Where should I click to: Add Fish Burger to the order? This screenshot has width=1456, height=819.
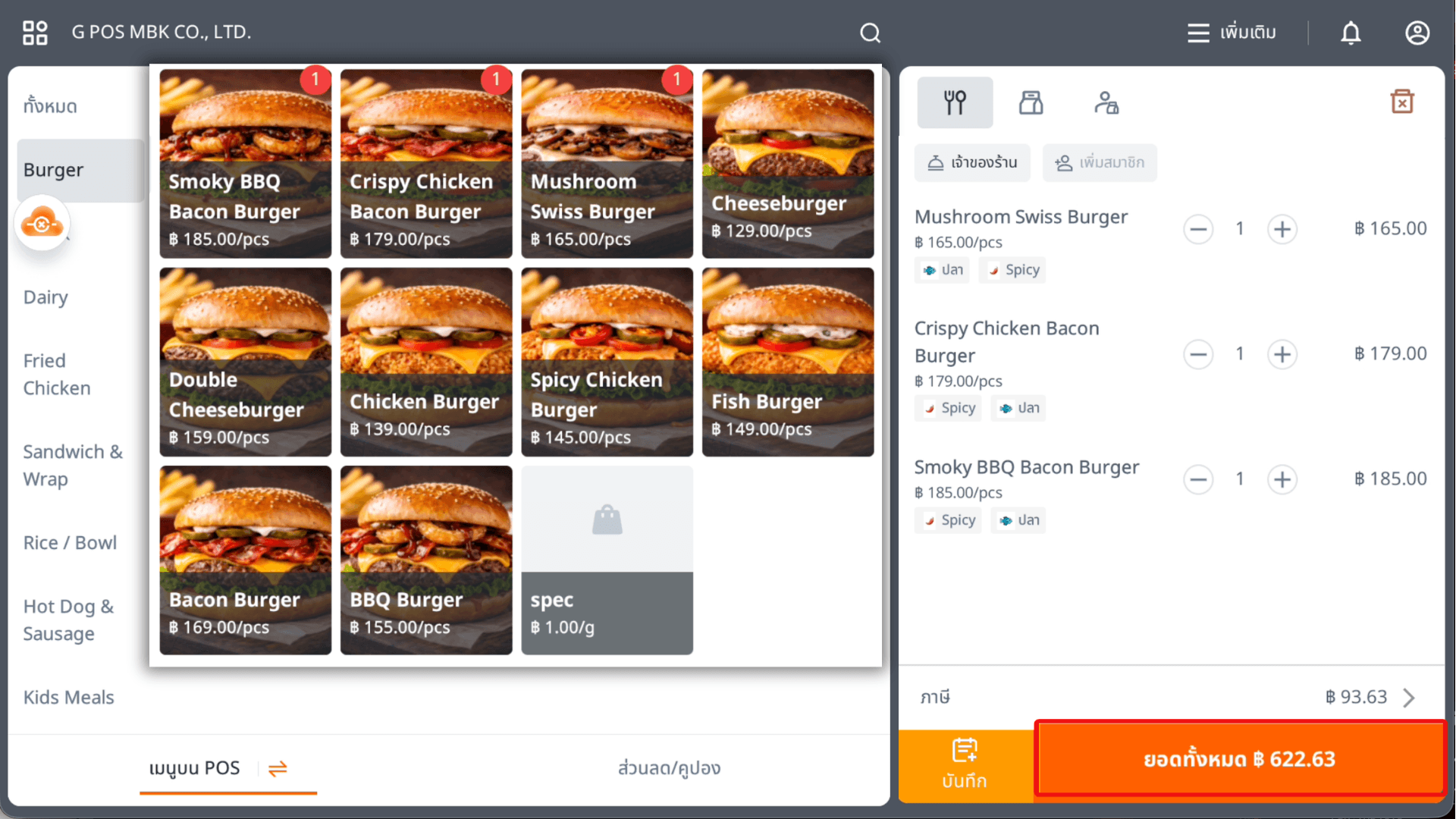pyautogui.click(x=788, y=362)
